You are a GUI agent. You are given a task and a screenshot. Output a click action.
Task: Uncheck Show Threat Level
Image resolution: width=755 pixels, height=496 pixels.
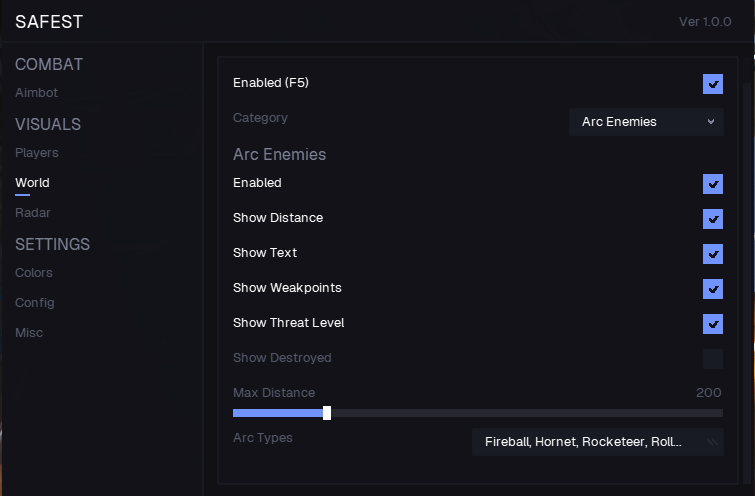click(x=713, y=324)
